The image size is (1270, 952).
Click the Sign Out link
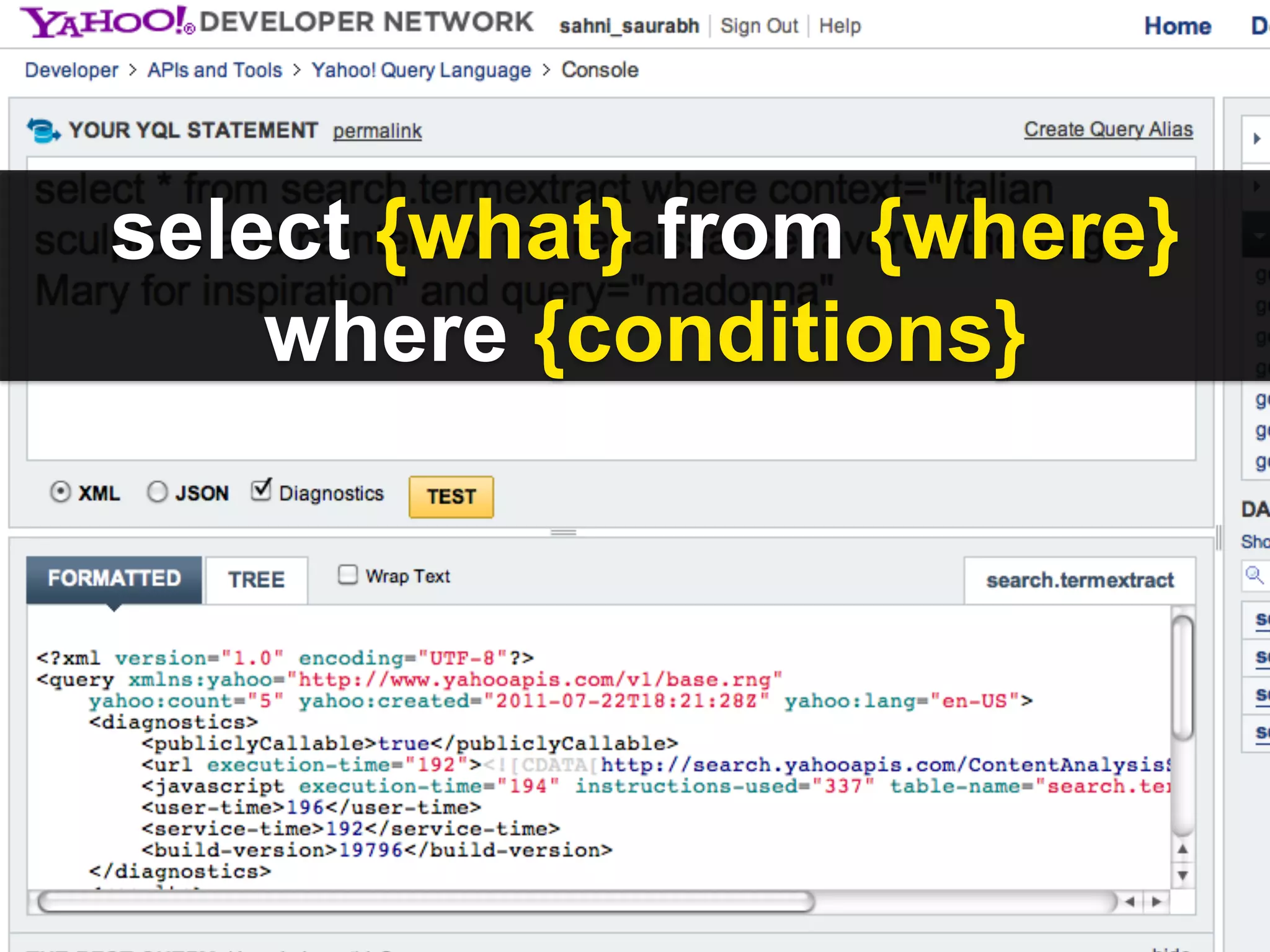(759, 26)
